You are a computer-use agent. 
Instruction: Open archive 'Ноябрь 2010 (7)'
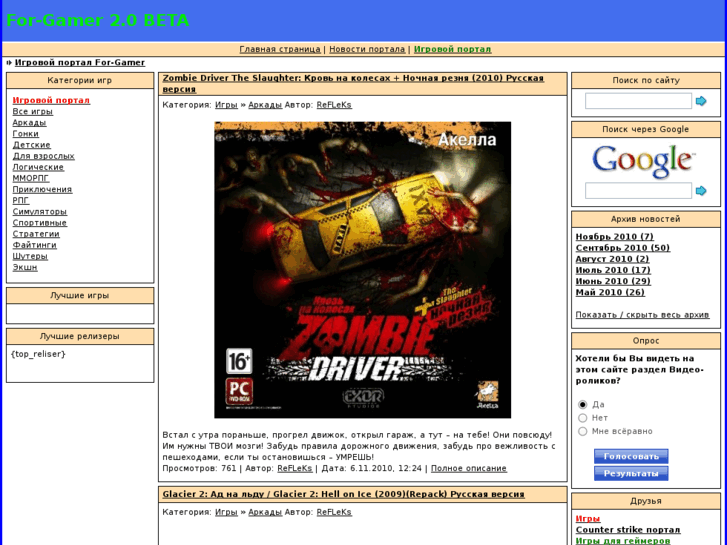pyautogui.click(x=614, y=237)
